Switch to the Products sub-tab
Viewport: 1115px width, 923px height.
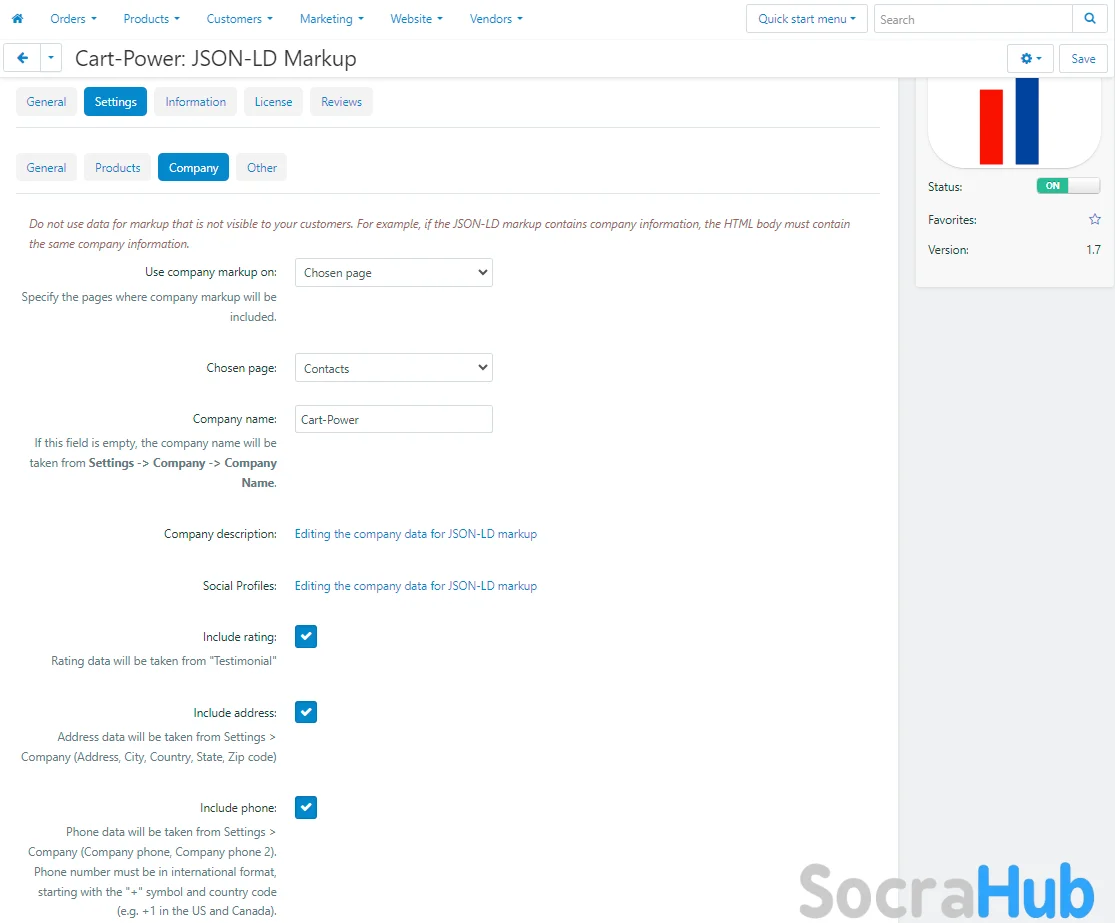pos(117,168)
